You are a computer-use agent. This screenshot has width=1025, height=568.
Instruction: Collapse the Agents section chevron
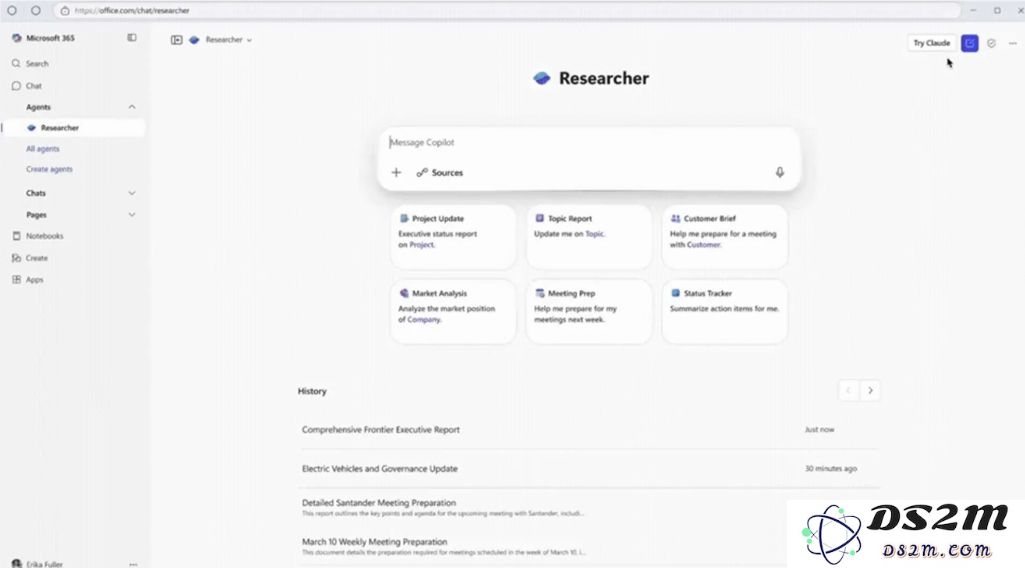pyautogui.click(x=132, y=107)
